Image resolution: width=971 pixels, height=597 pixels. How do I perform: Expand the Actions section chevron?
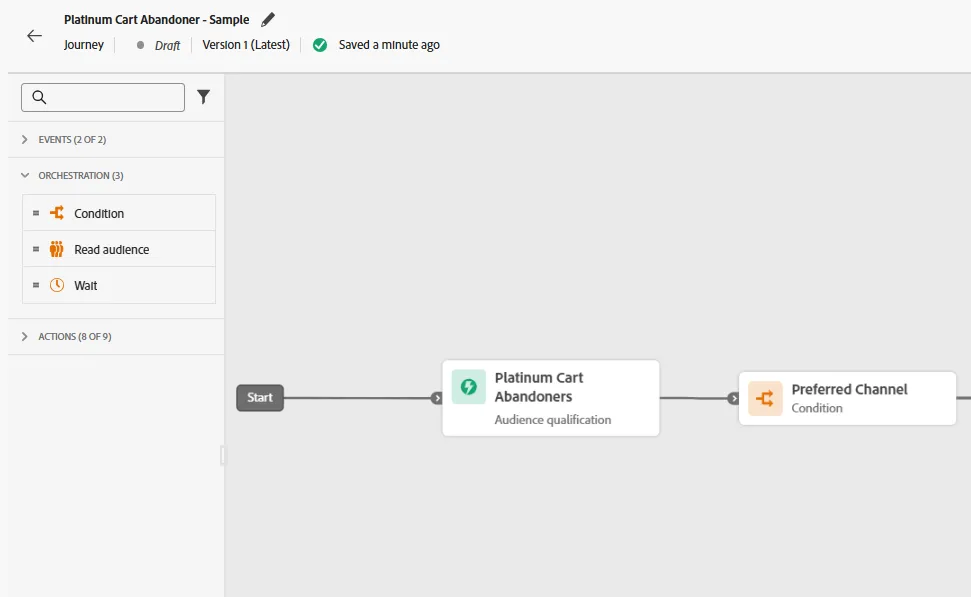pos(25,336)
